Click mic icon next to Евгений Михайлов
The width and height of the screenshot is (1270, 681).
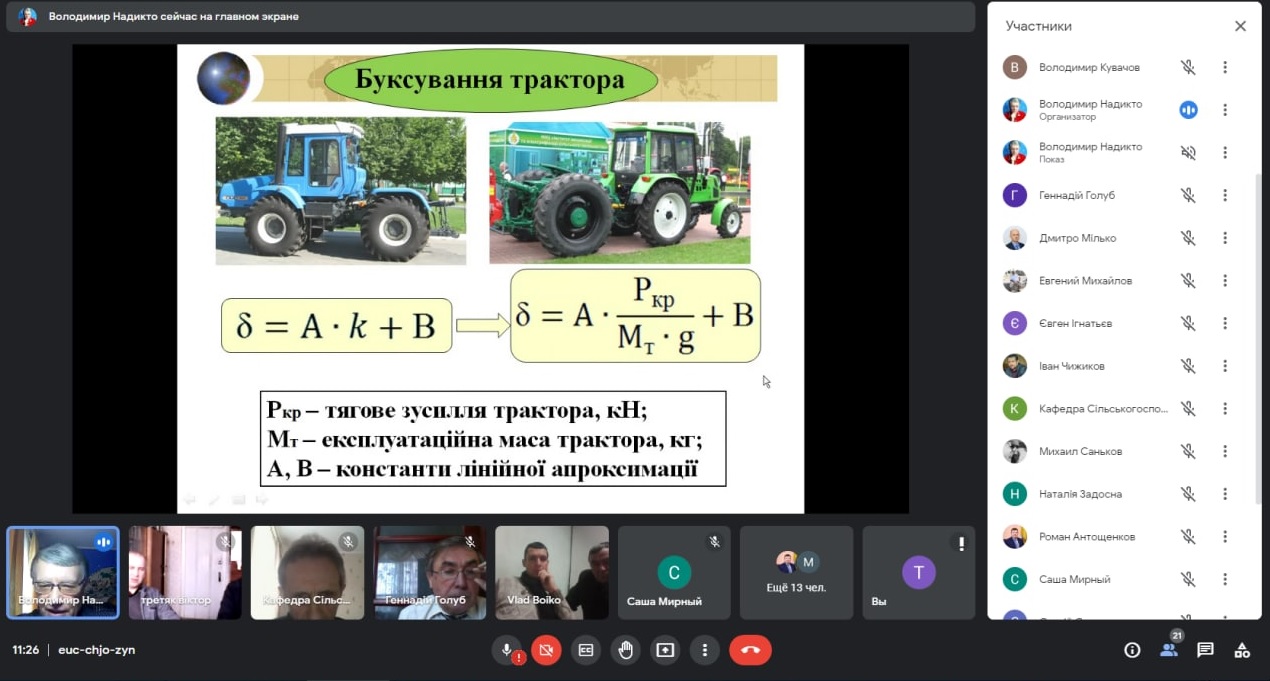1188,281
